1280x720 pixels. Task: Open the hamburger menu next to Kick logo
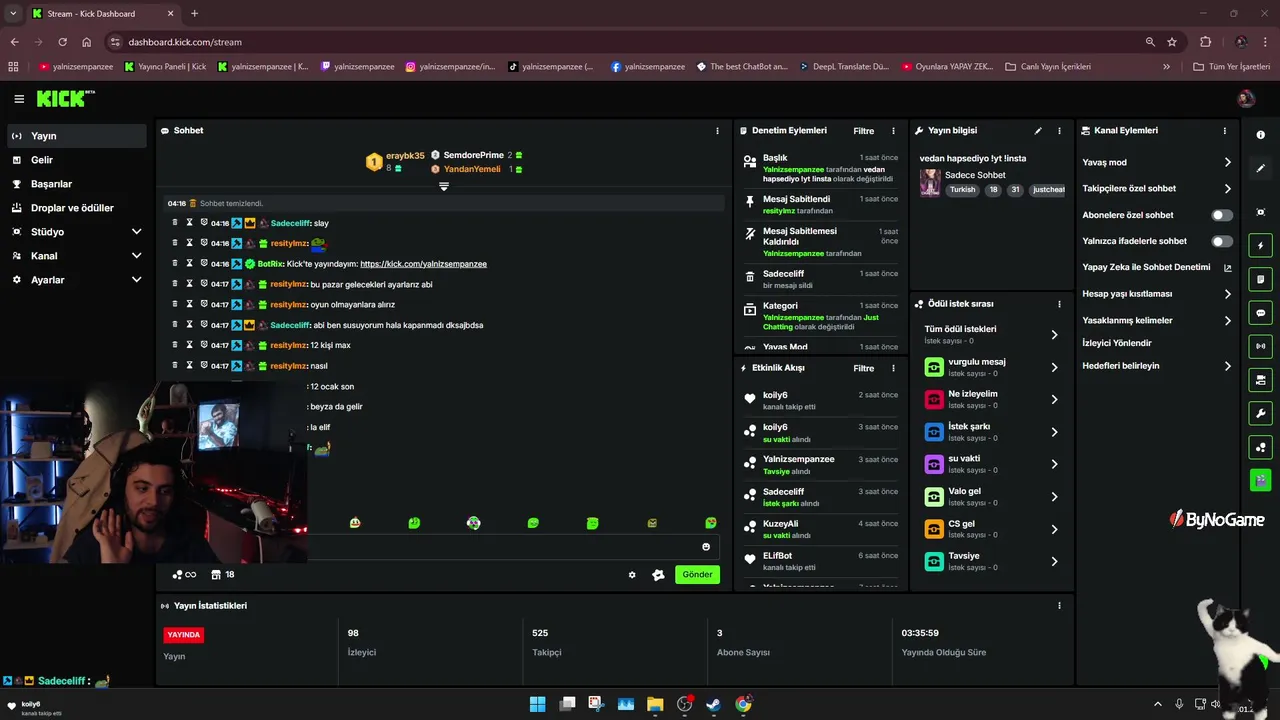click(19, 99)
